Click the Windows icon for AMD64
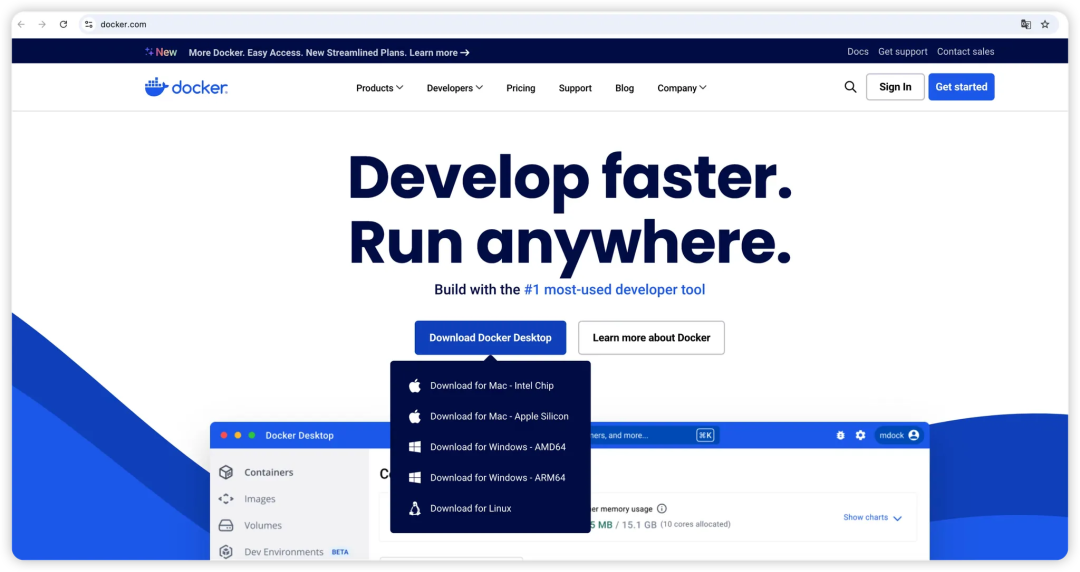Screen dimensions: 1080x572 coord(415,447)
